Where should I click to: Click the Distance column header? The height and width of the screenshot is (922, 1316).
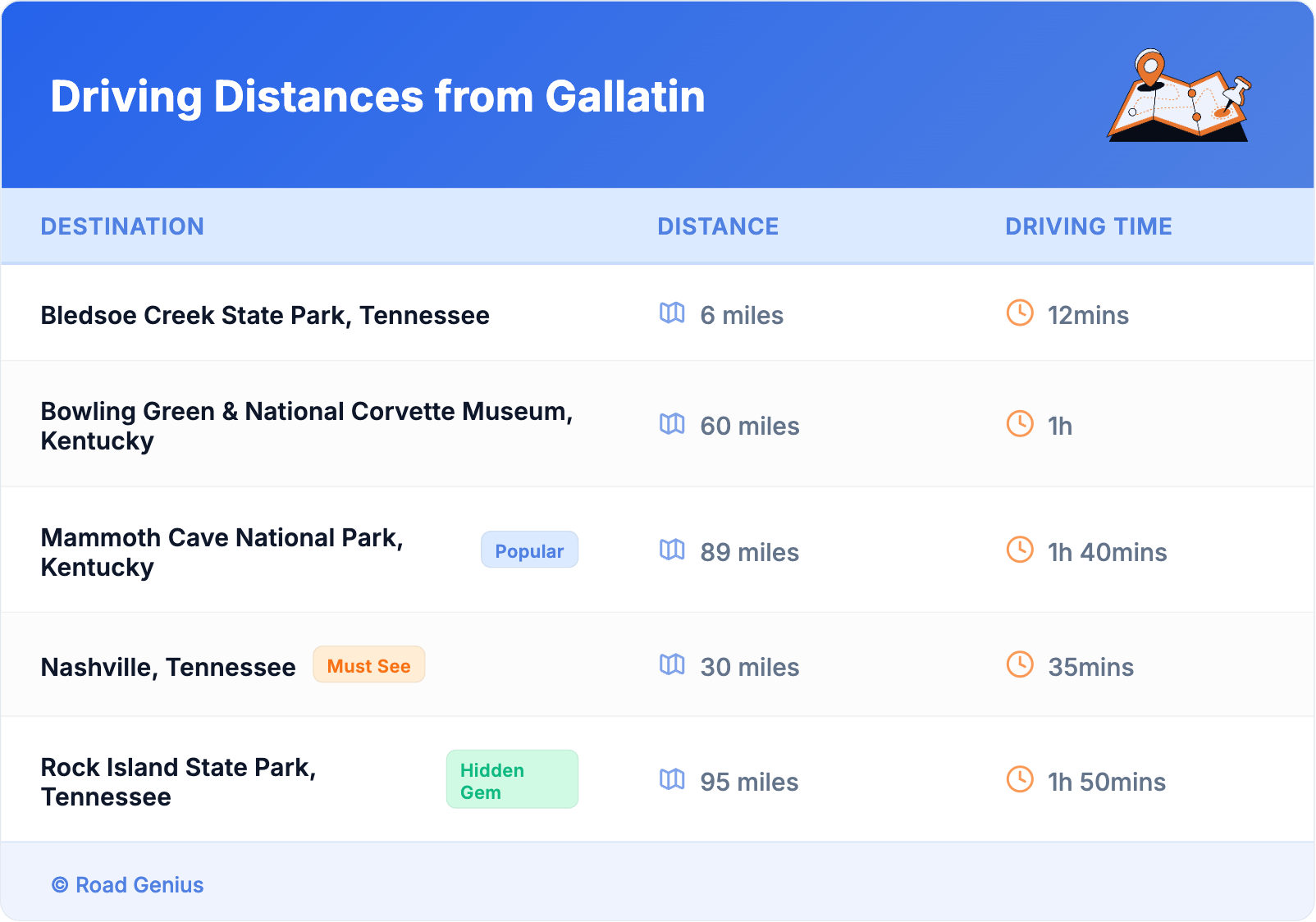click(718, 226)
